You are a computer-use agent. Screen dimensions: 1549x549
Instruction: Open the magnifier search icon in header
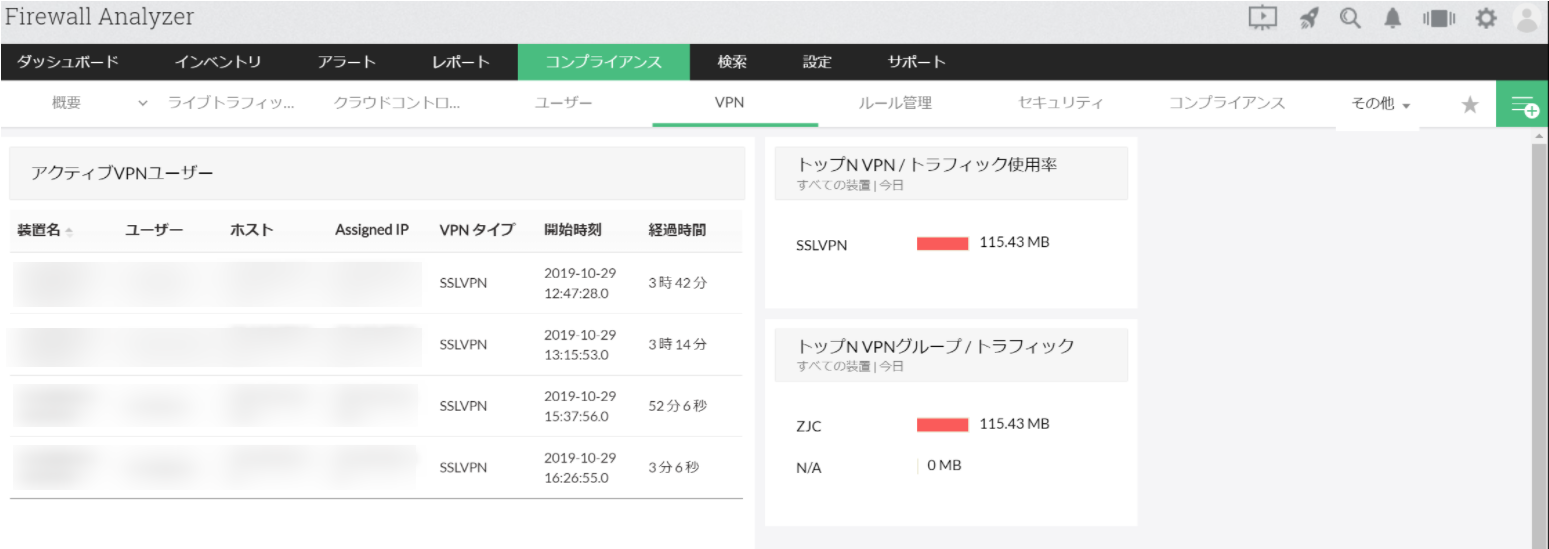1350,18
